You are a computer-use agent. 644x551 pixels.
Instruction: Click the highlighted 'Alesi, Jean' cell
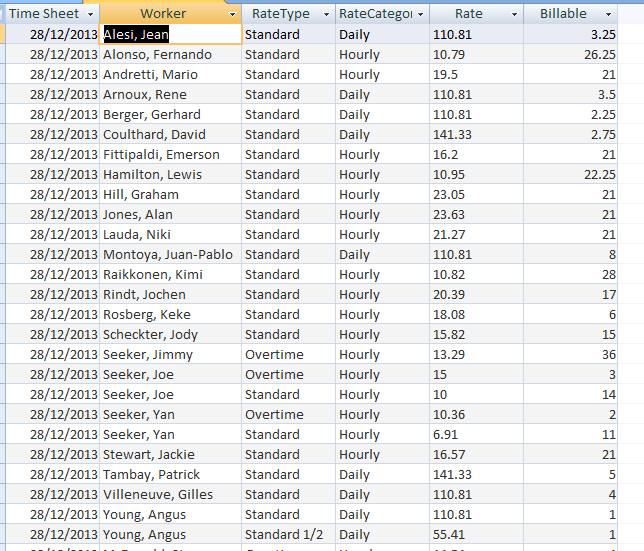tap(170, 34)
